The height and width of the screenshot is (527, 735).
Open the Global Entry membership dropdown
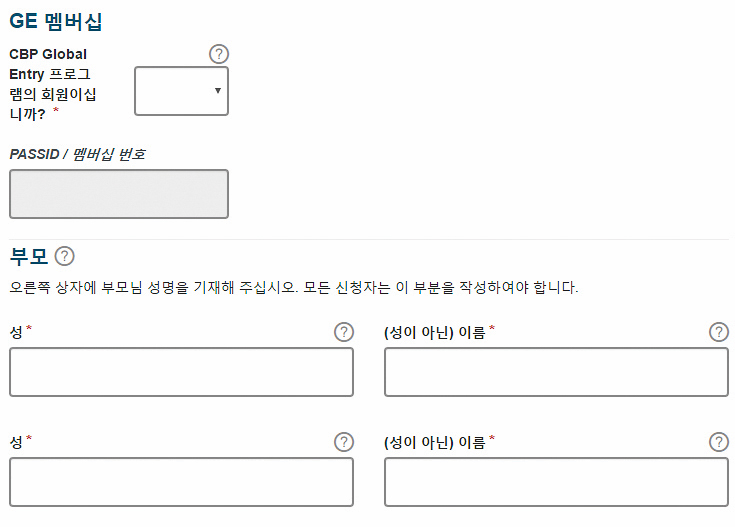pos(181,91)
